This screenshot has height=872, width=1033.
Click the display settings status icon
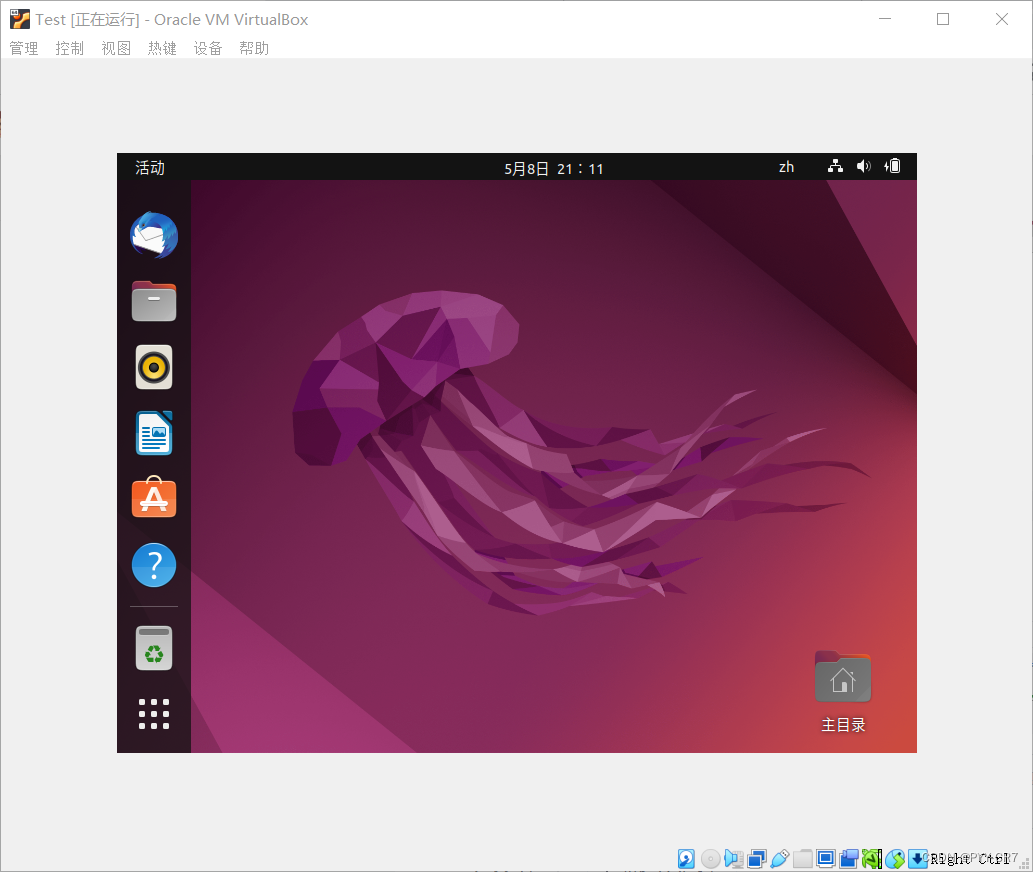click(825, 859)
